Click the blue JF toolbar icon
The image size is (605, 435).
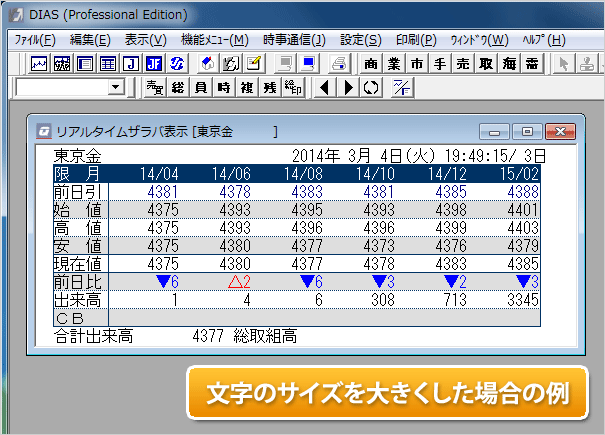click(154, 64)
